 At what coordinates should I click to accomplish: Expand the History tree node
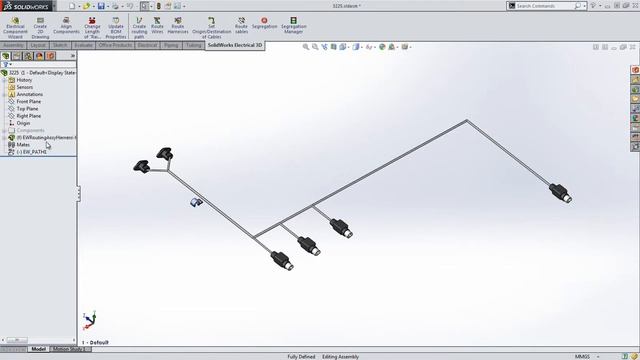coord(4,80)
